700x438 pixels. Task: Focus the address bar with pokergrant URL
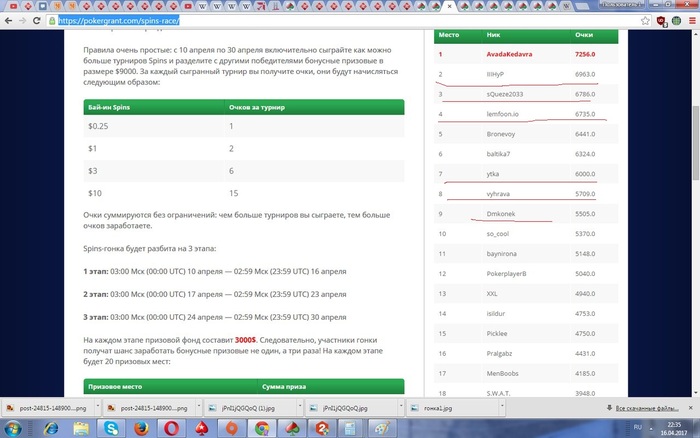[119, 21]
